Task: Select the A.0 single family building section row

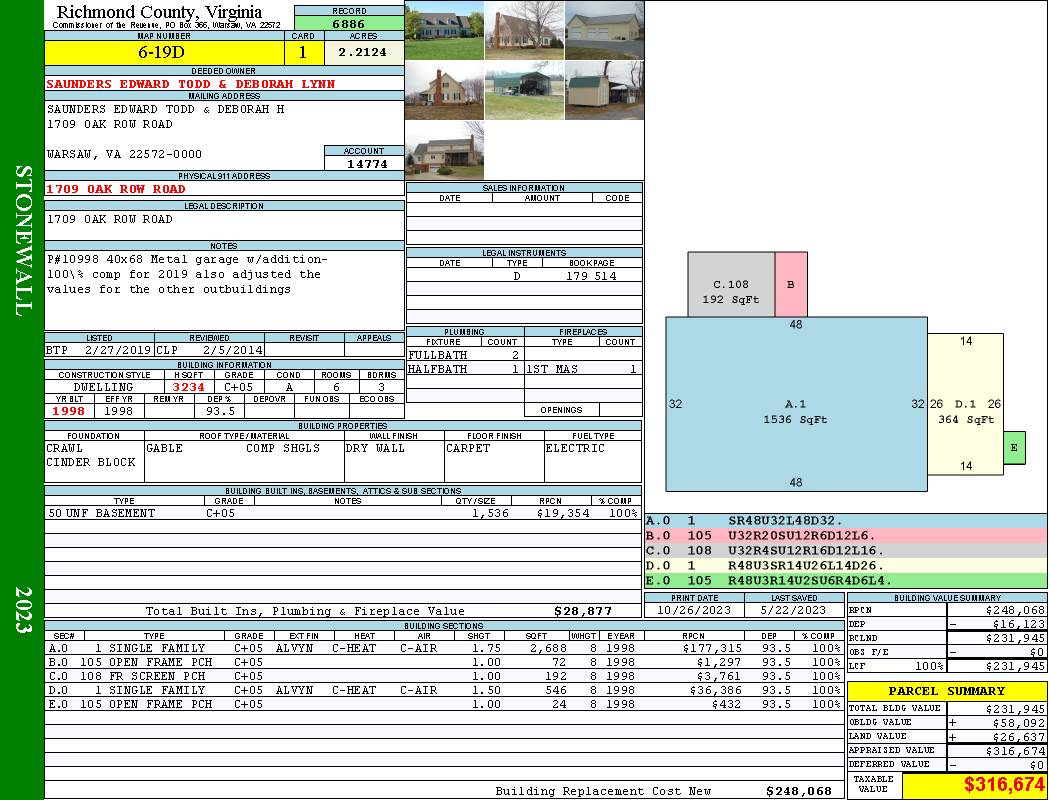Action: (440, 648)
